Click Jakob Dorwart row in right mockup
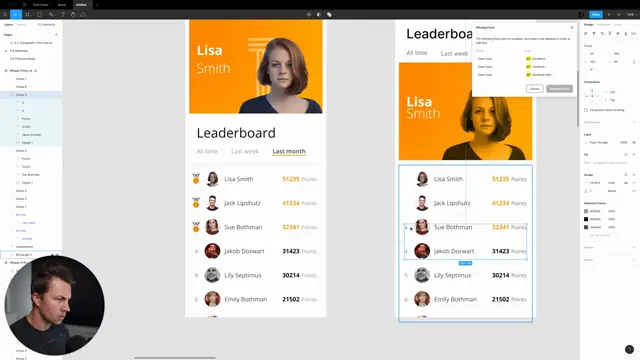 click(465, 251)
